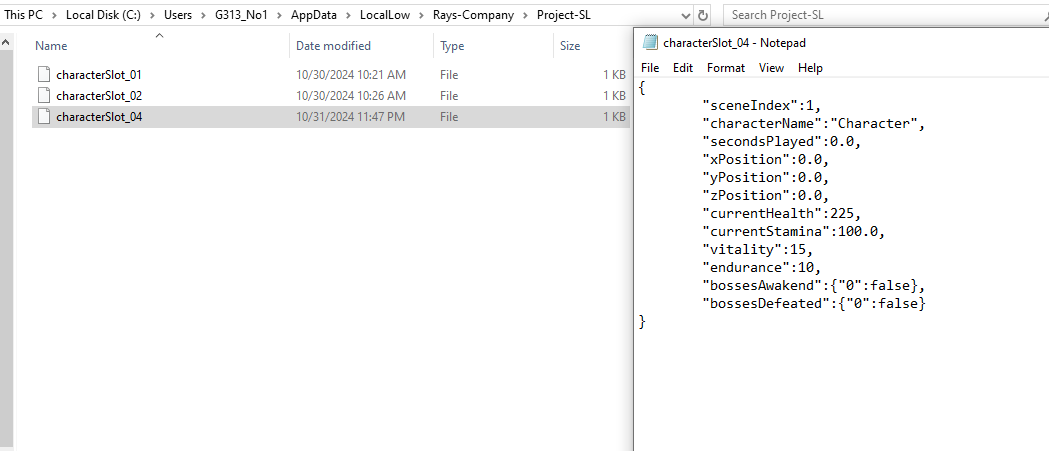
Task: Refresh the Project-SL folder view
Action: point(703,15)
